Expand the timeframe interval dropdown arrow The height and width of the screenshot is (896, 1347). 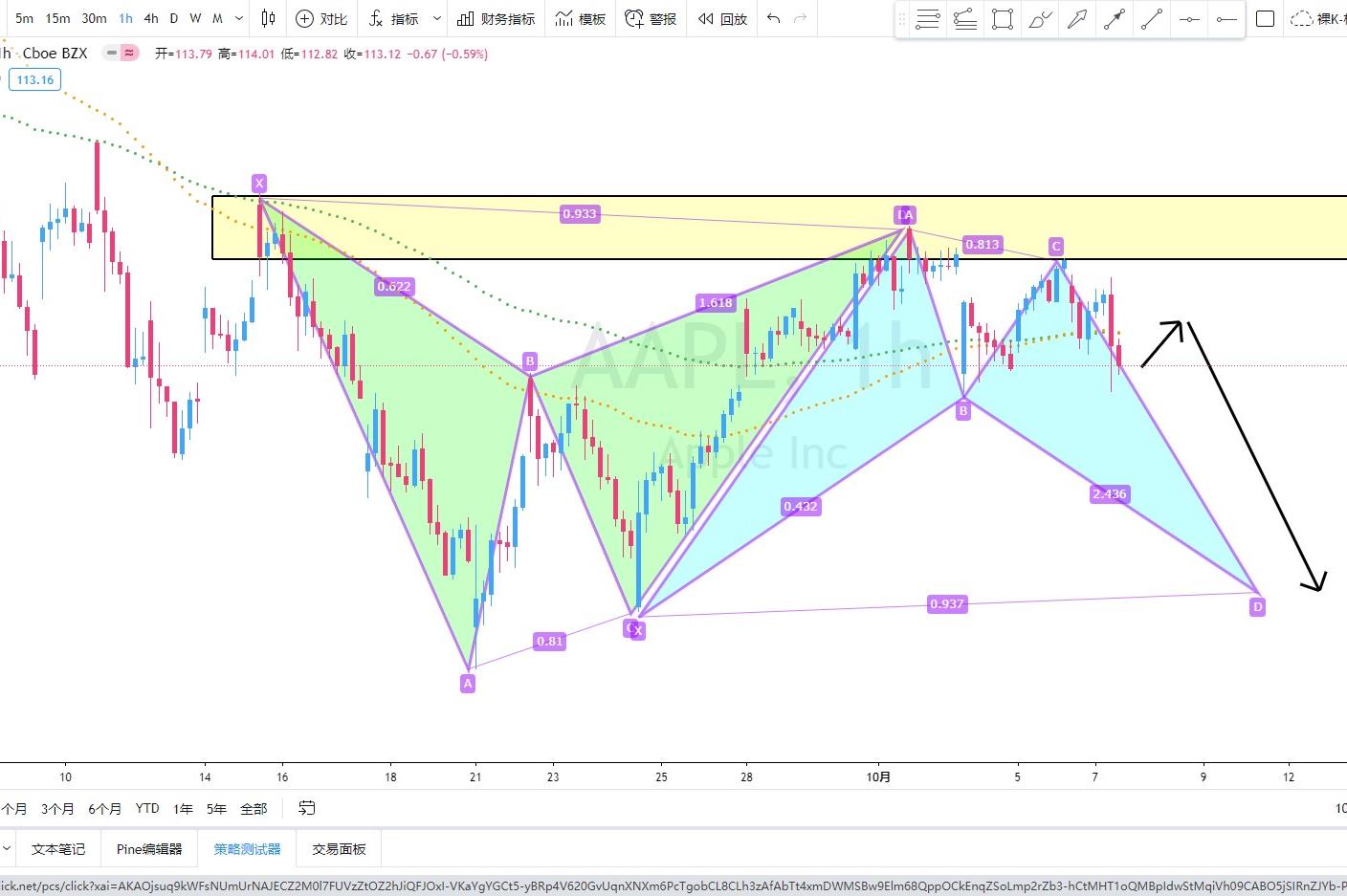point(239,18)
